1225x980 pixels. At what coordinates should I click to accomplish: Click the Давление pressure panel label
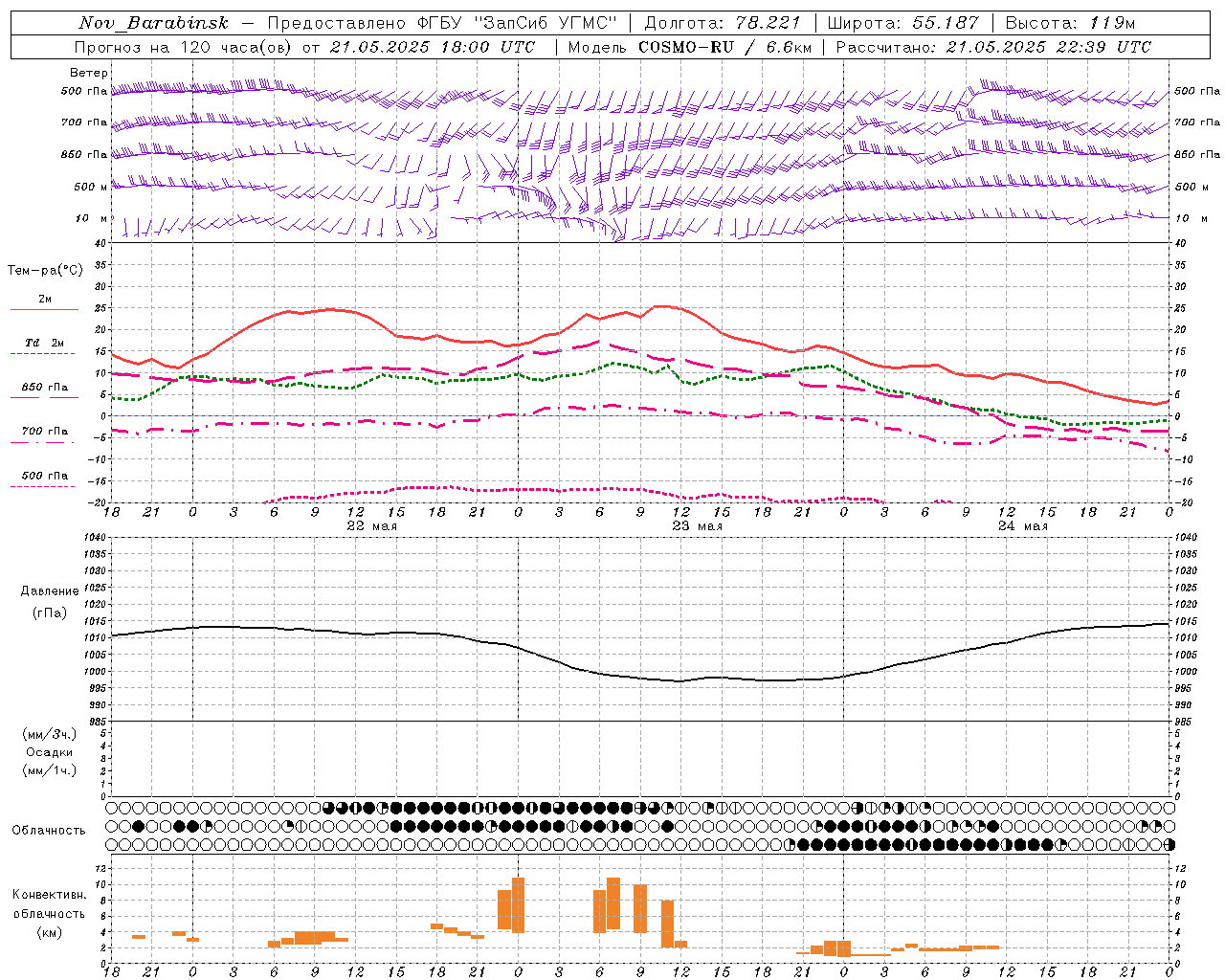click(x=49, y=591)
